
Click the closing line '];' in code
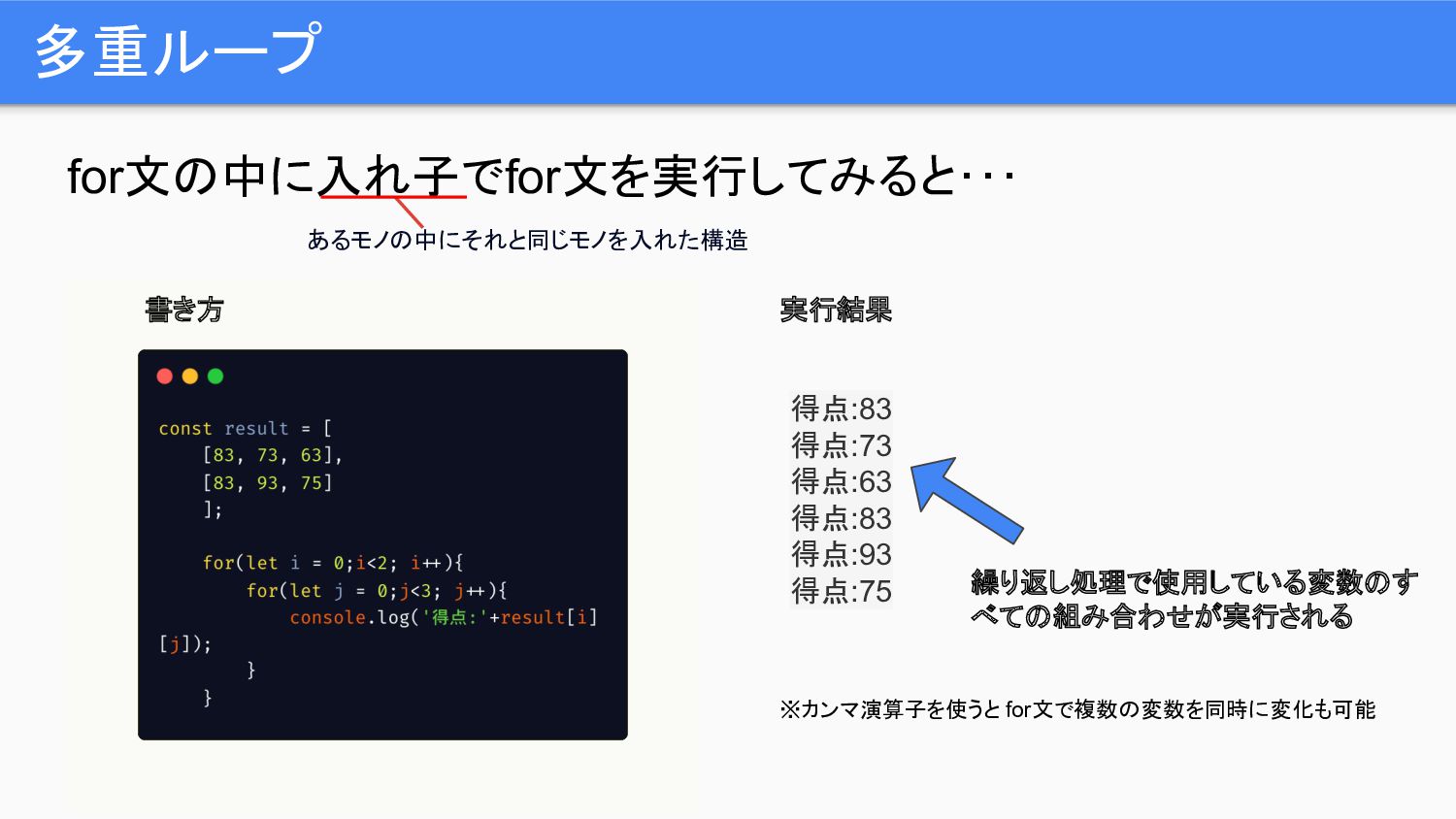[x=213, y=509]
